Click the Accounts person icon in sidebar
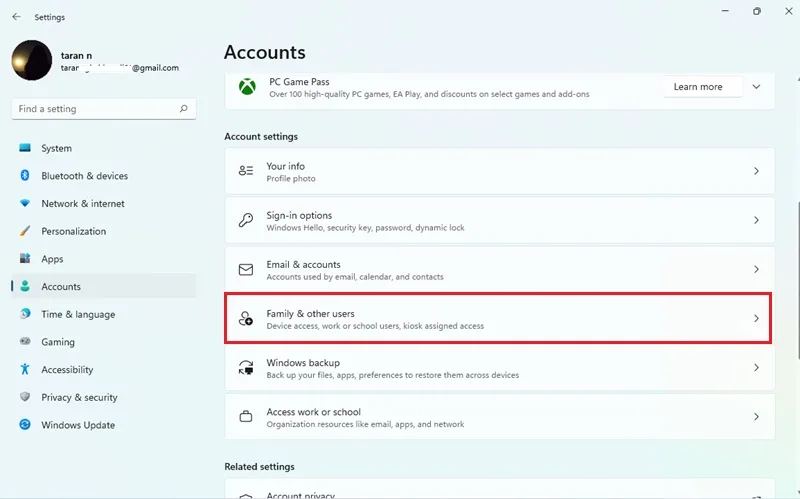The width and height of the screenshot is (800, 499). tap(24, 286)
